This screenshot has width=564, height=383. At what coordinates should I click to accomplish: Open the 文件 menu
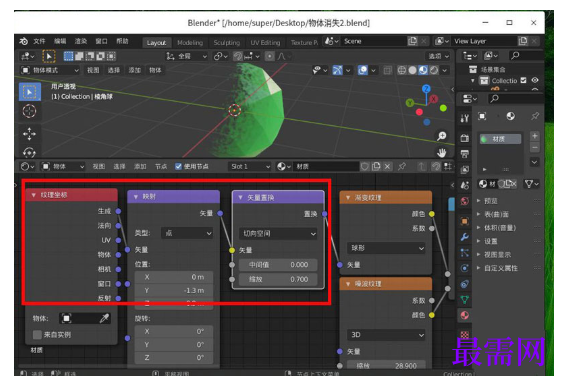click(39, 41)
